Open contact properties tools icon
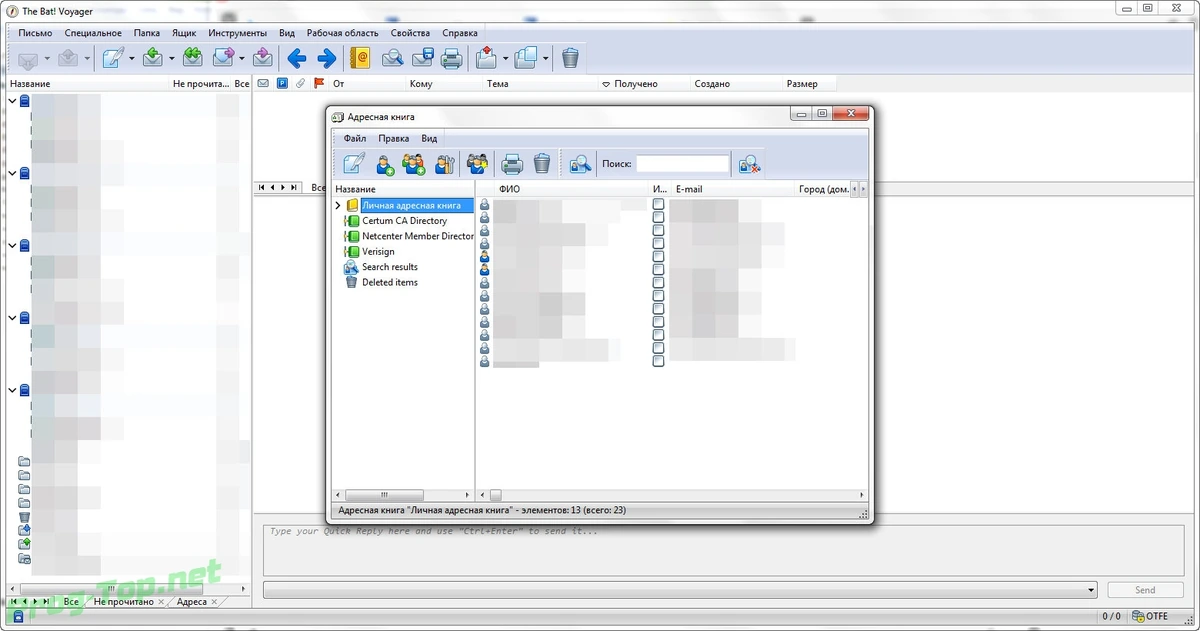This screenshot has height=631, width=1200. 445,164
